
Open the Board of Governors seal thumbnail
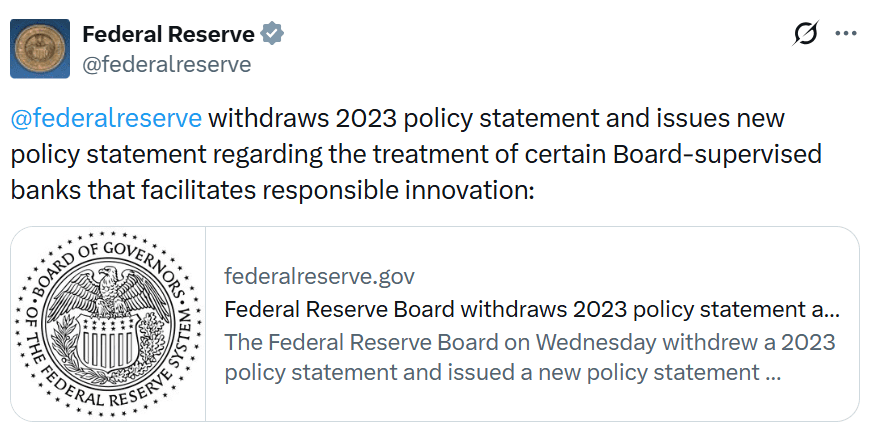click(x=108, y=324)
